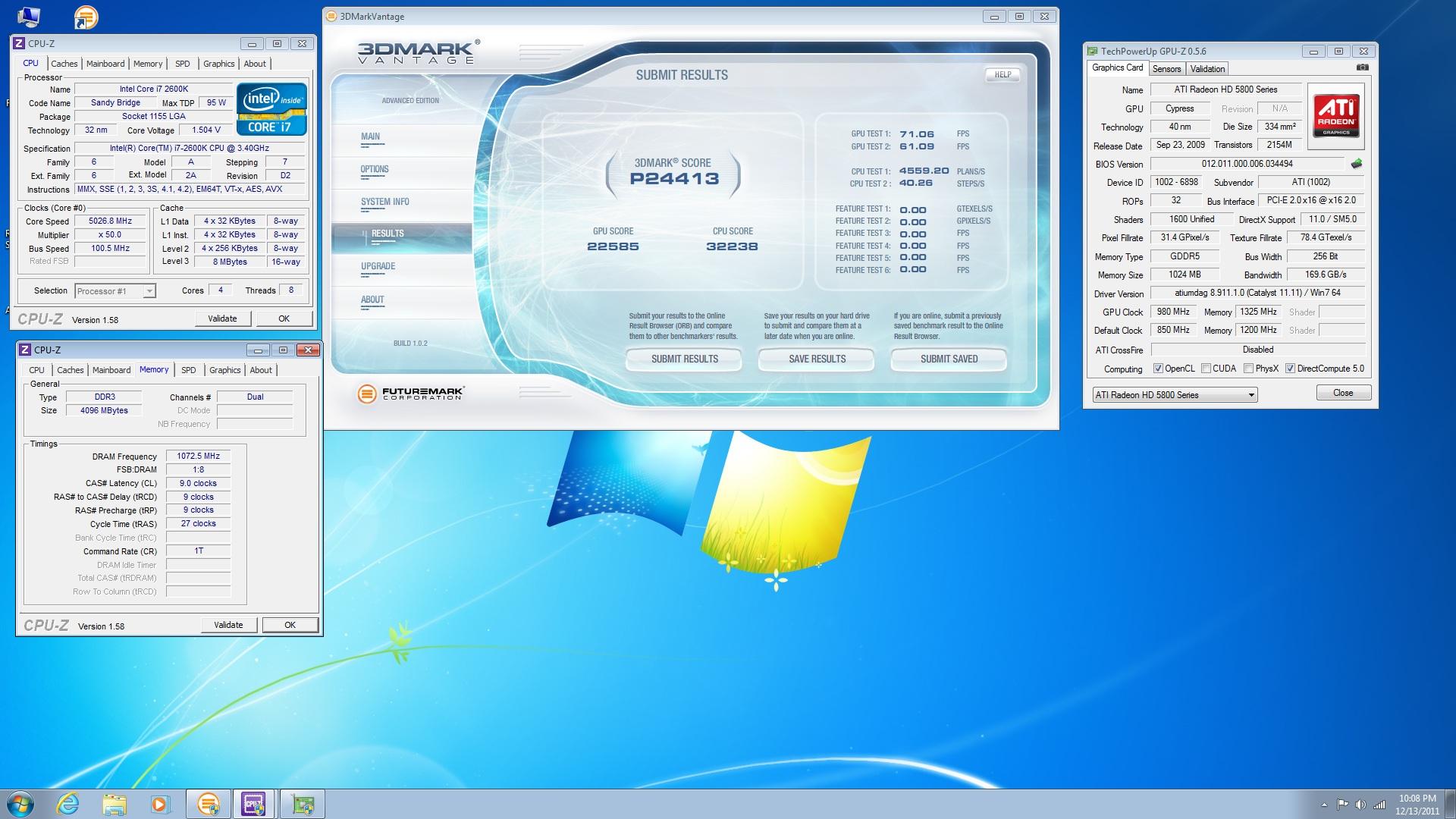Viewport: 1456px width, 819px height.
Task: Open SPD tab in lower CPU-Z window
Action: [x=189, y=370]
